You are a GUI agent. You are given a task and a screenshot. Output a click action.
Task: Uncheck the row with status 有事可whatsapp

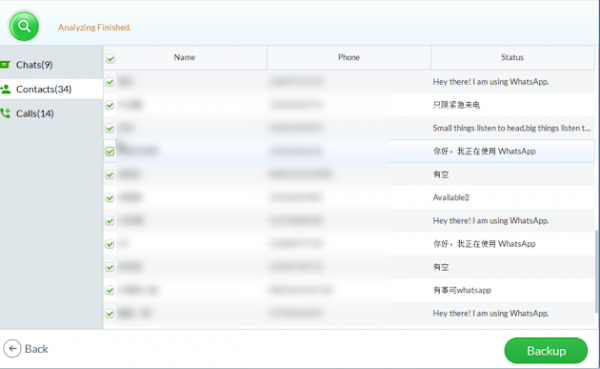coord(110,290)
